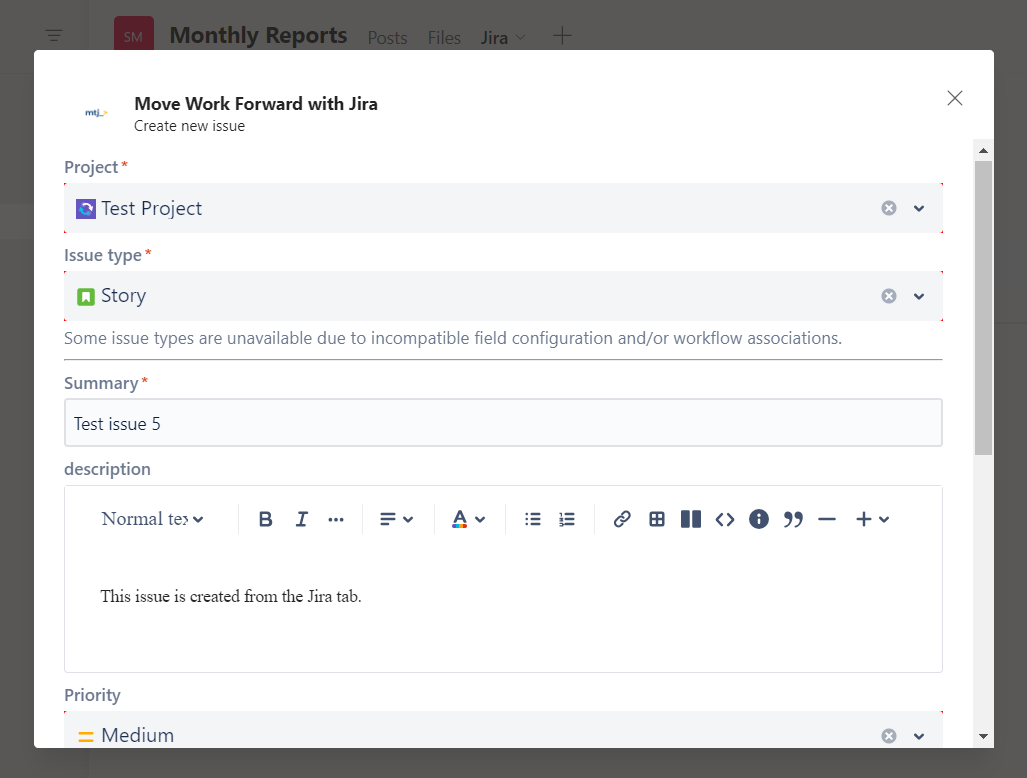Expand the Issue type dropdown chevron

pyautogui.click(x=919, y=296)
